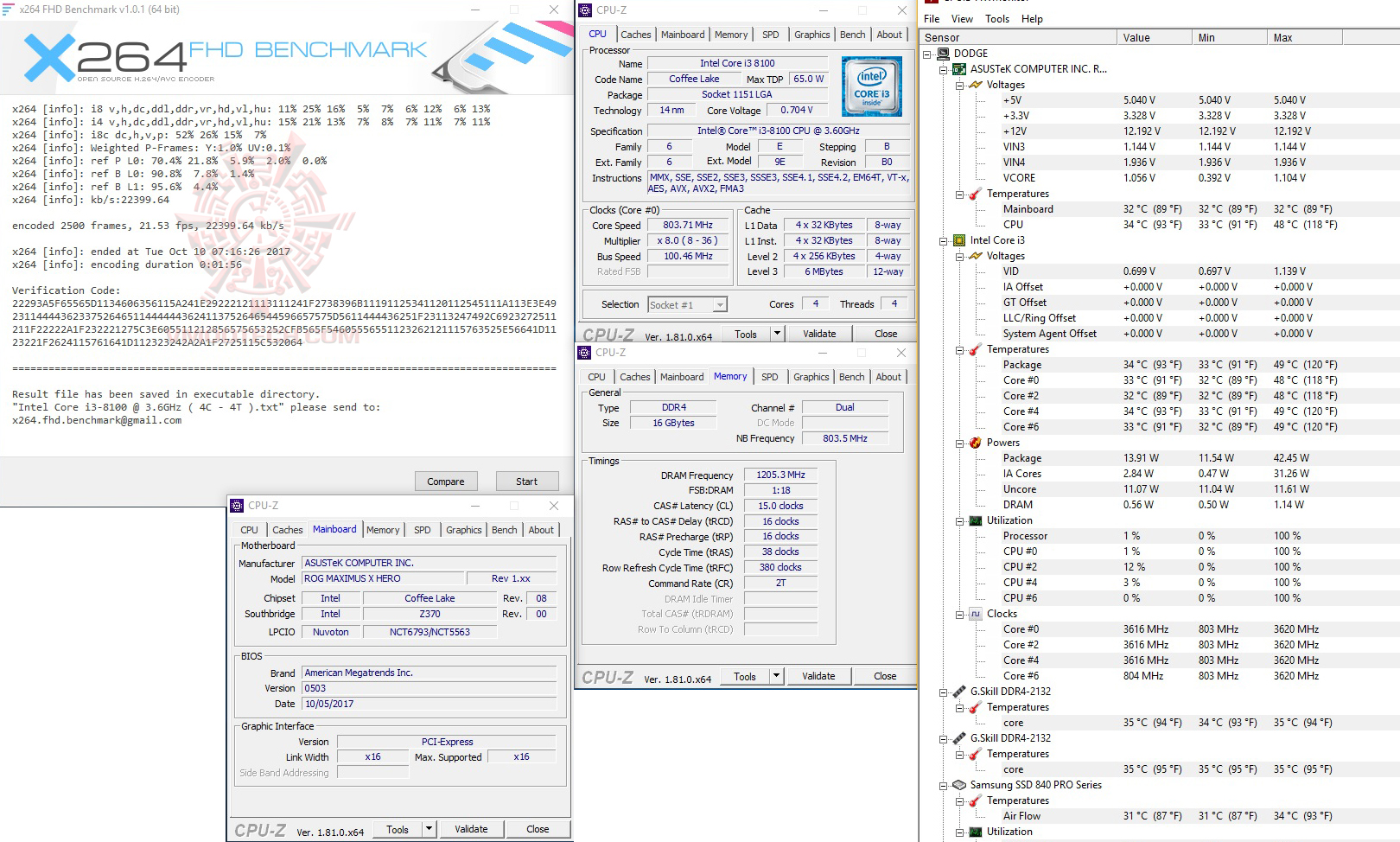
Task: Click the CPU-Z icon on the Mainboard tab window
Action: [237, 506]
